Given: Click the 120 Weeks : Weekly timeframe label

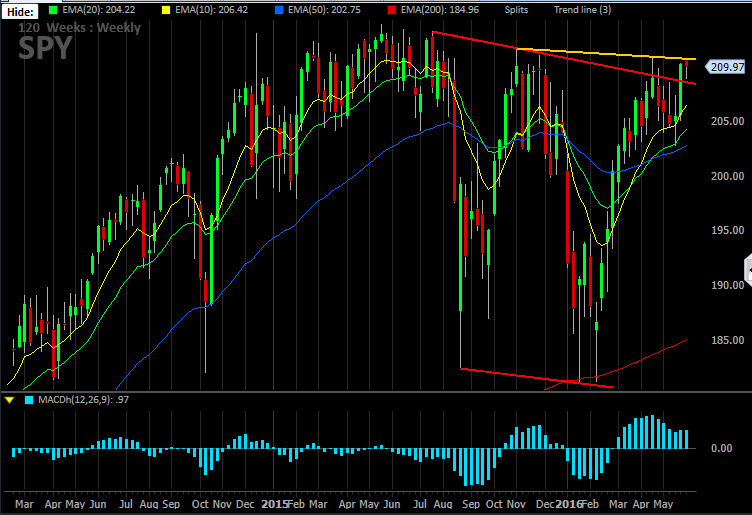Looking at the screenshot, I should tap(80, 28).
